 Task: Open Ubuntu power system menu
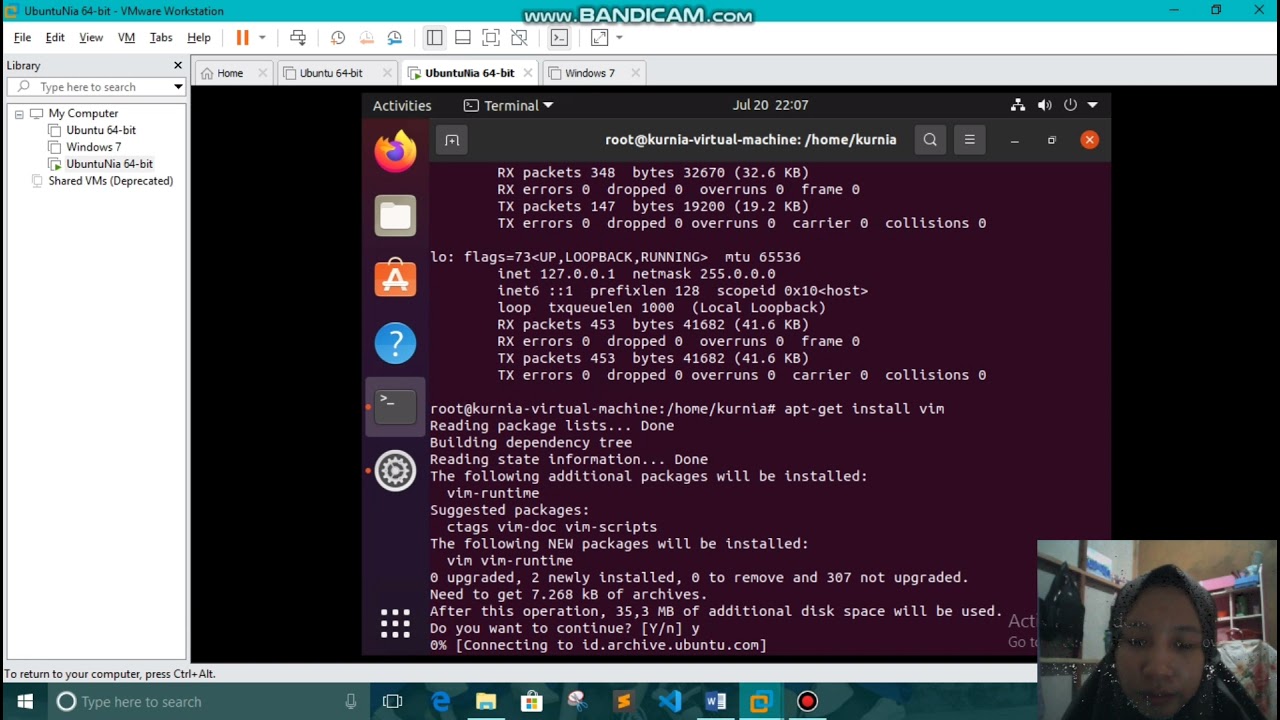tap(1081, 105)
